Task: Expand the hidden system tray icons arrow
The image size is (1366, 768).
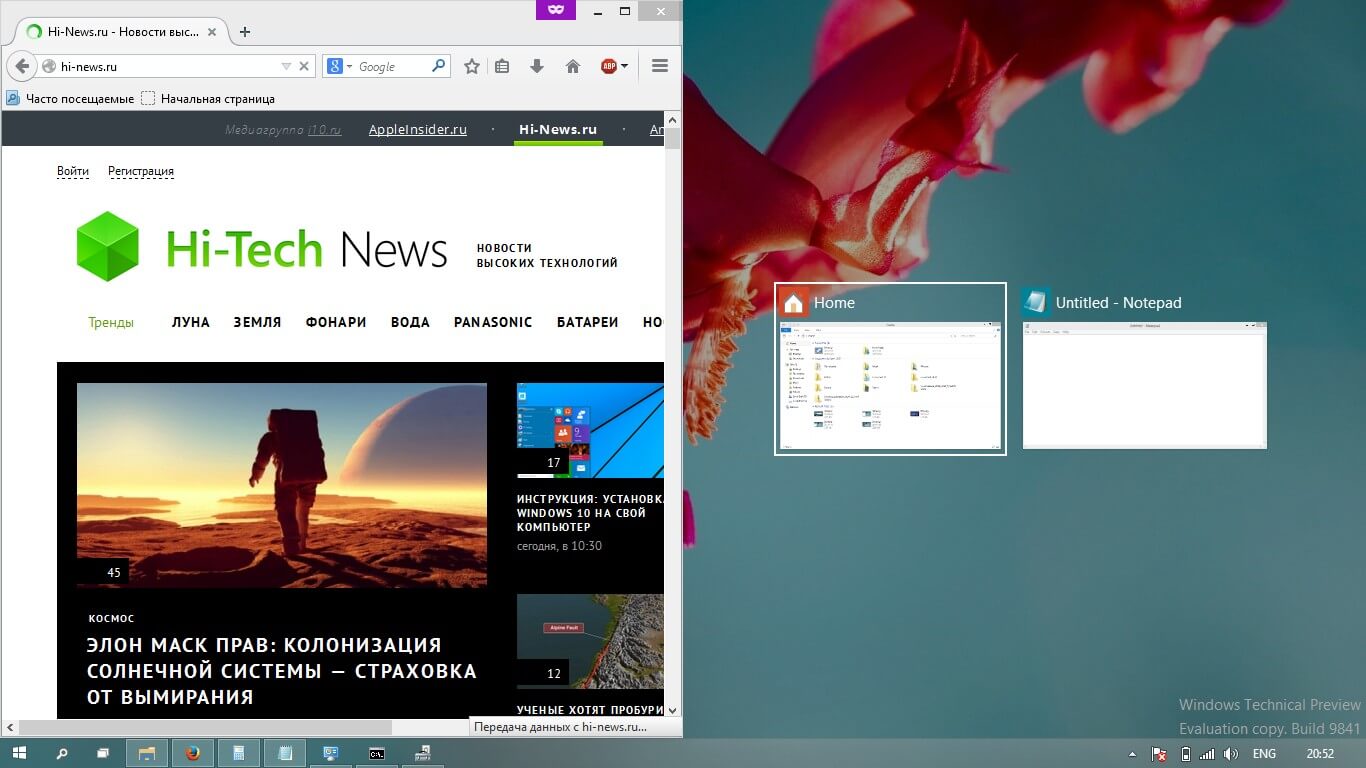Action: [x=1132, y=753]
